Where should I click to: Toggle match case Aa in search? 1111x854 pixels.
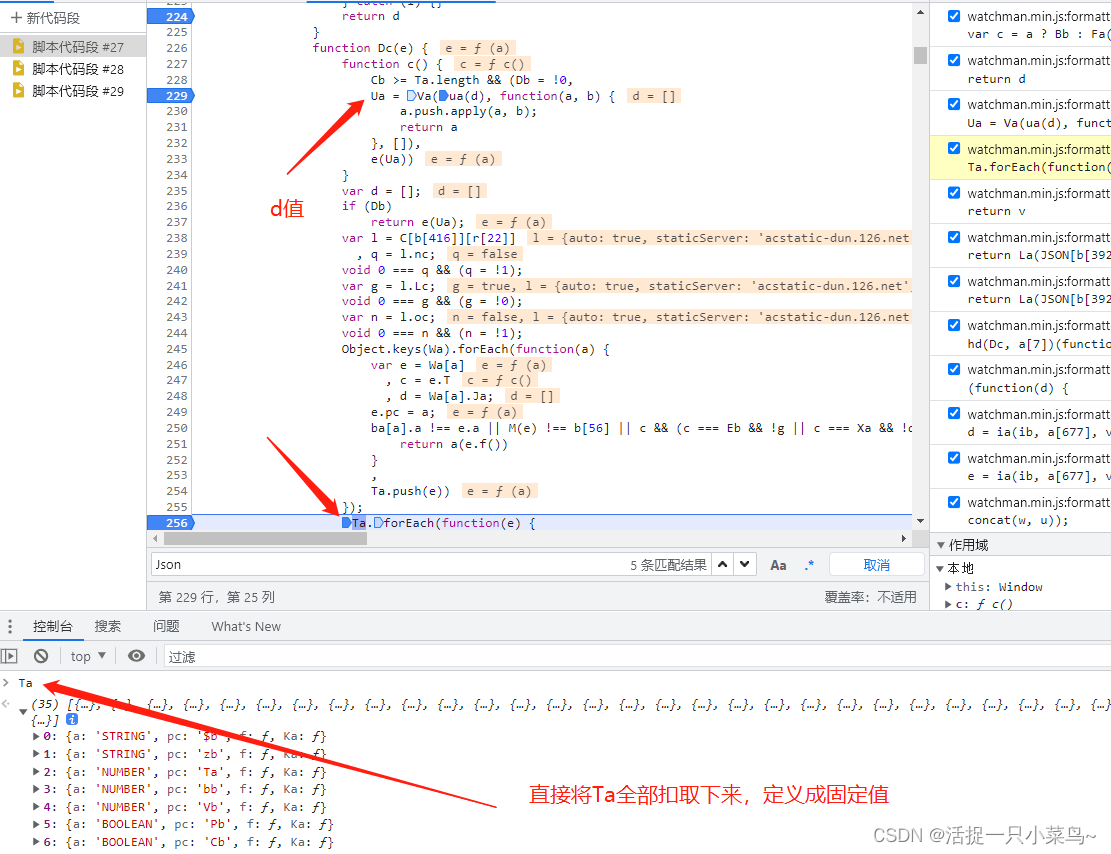click(x=778, y=565)
